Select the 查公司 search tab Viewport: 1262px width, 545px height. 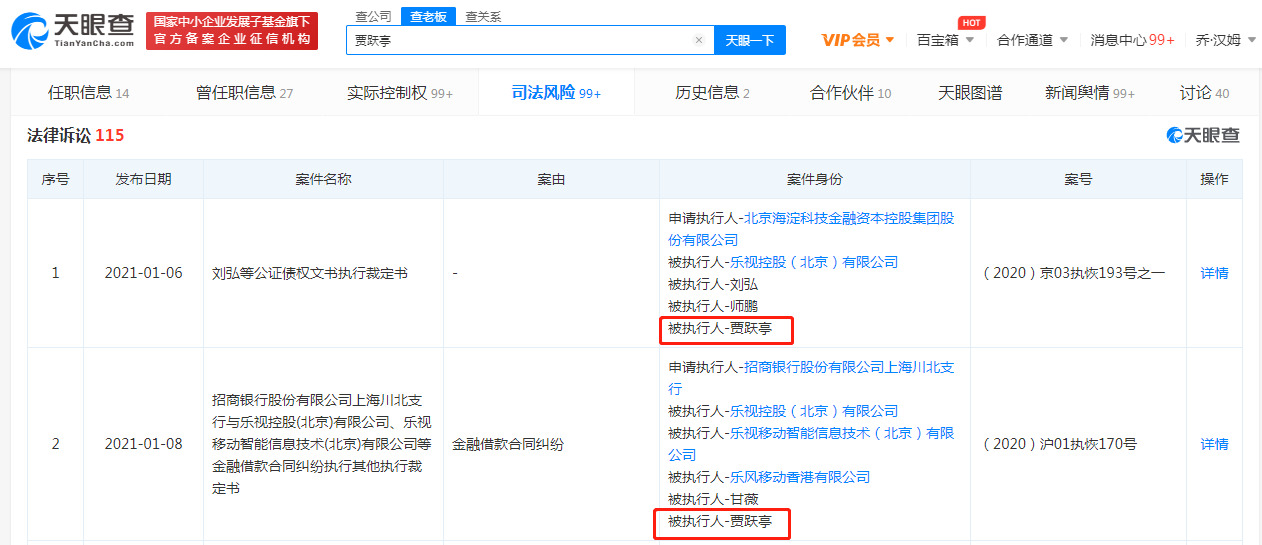click(373, 16)
